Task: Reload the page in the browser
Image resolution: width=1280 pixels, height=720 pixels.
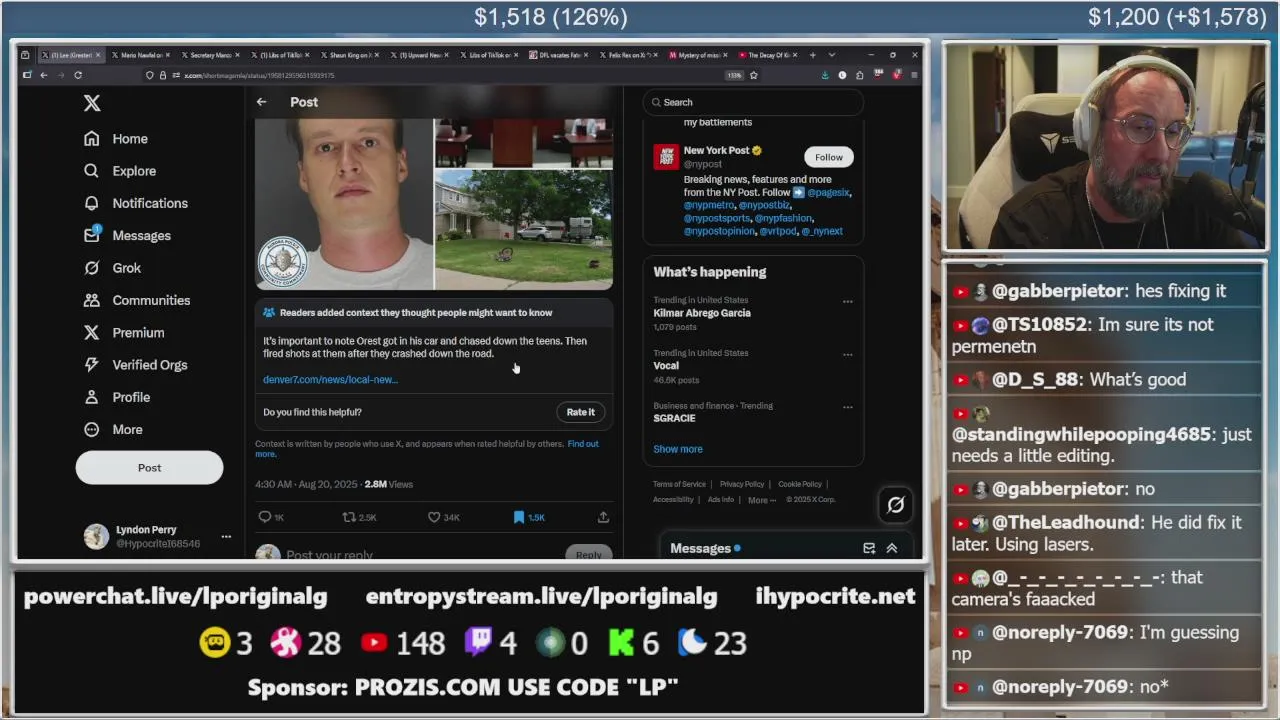Action: 78,75
